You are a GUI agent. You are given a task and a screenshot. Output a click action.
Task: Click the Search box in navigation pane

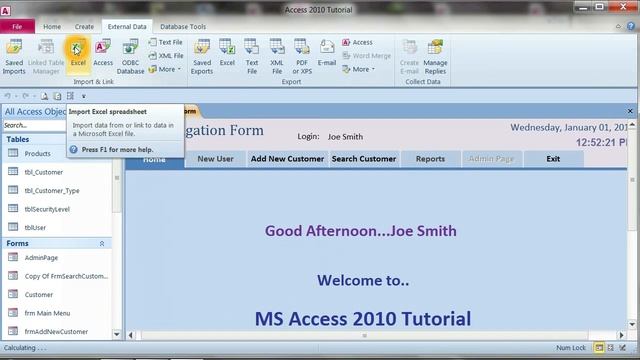tap(34, 125)
